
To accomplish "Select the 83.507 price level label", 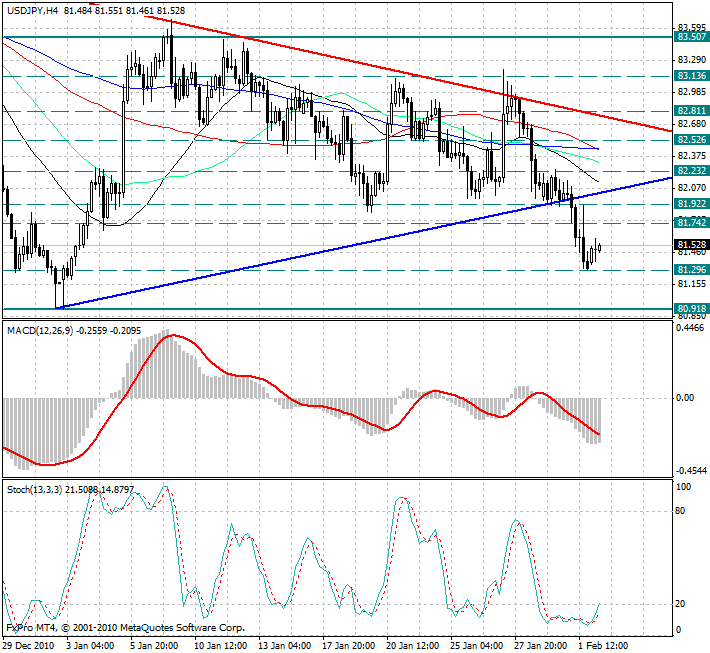I will [x=690, y=37].
